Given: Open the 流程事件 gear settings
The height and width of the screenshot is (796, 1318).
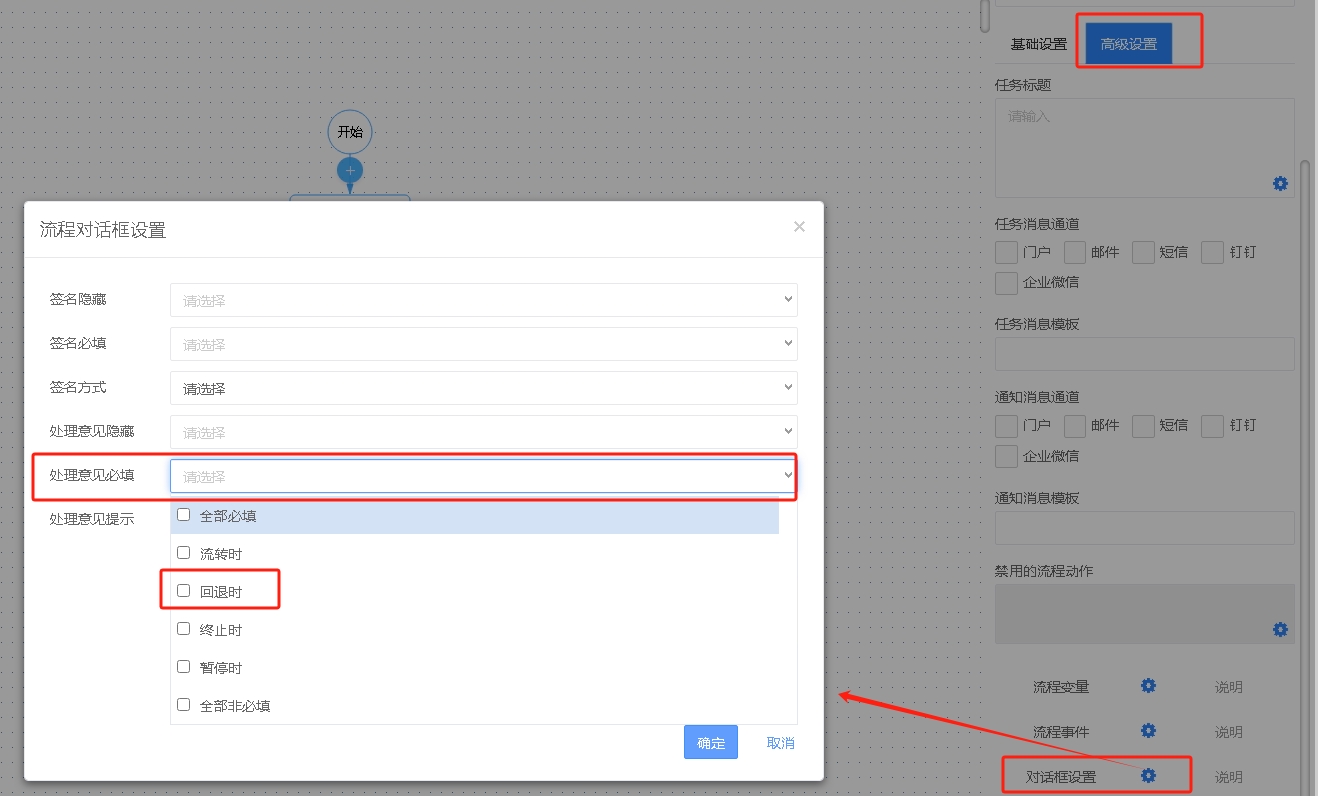Looking at the screenshot, I should pyautogui.click(x=1148, y=731).
